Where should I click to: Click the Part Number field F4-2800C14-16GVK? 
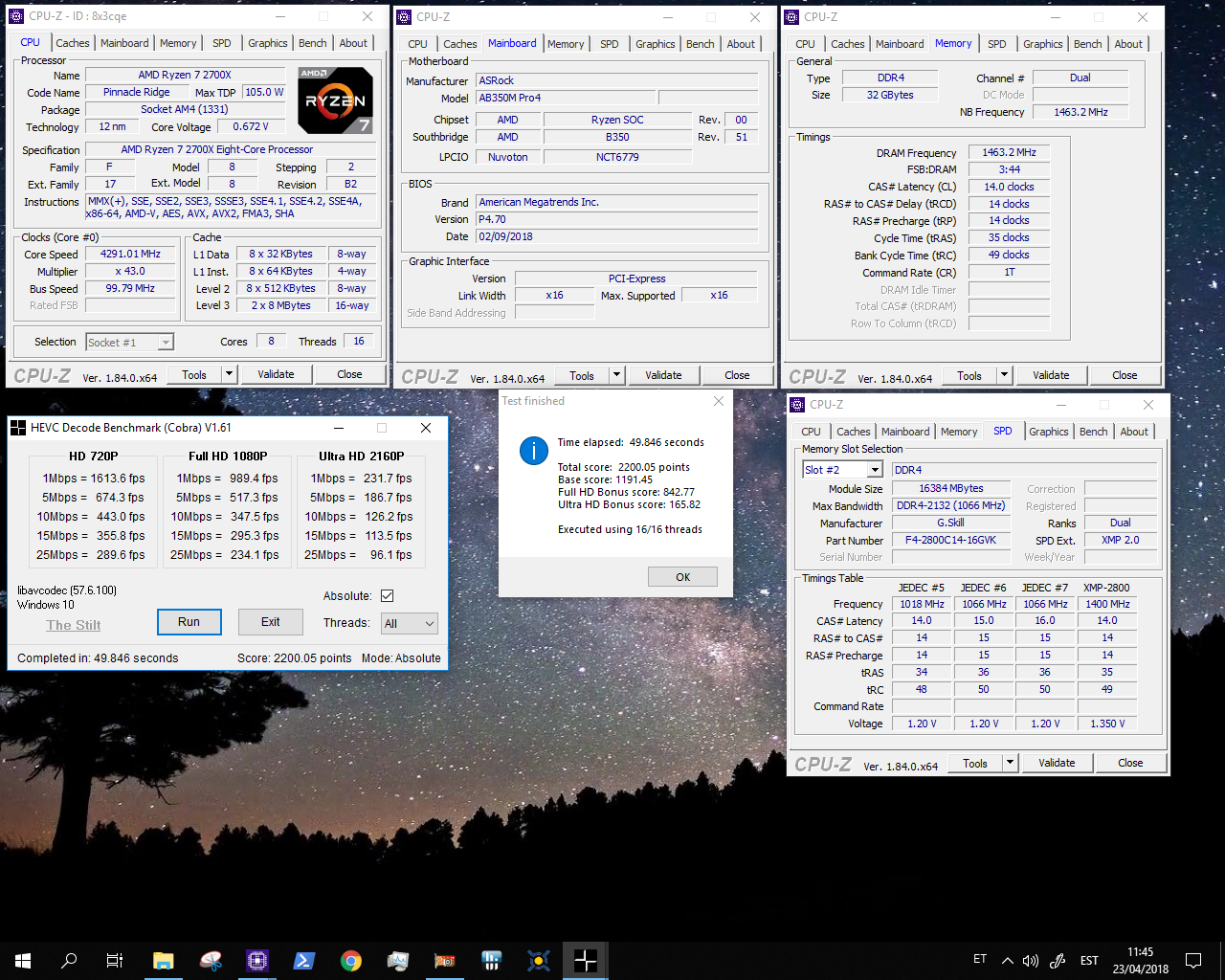pyautogui.click(x=950, y=540)
